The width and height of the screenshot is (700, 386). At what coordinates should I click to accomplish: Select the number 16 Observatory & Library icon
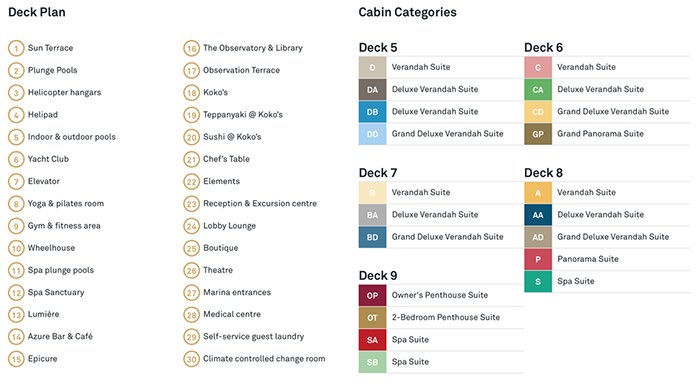click(192, 48)
